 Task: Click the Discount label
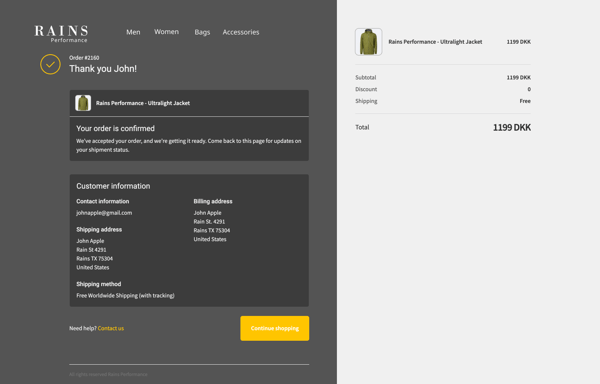coord(366,89)
